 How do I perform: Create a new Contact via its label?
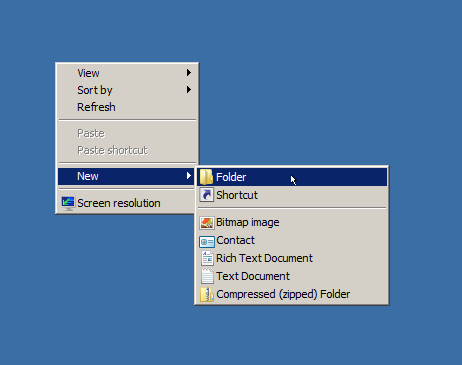235,240
